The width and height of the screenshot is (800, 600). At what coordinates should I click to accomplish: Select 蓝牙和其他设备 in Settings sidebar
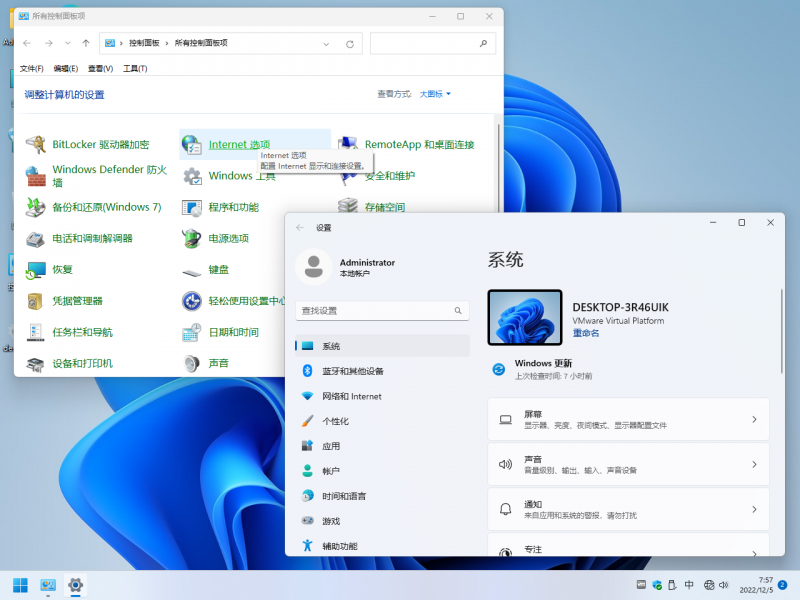[382, 371]
